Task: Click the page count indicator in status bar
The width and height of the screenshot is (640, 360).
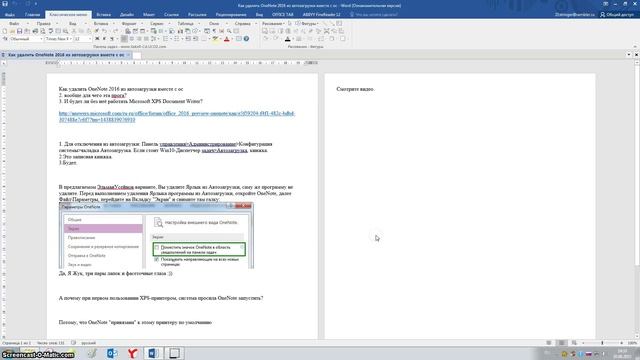Action: click(16, 343)
